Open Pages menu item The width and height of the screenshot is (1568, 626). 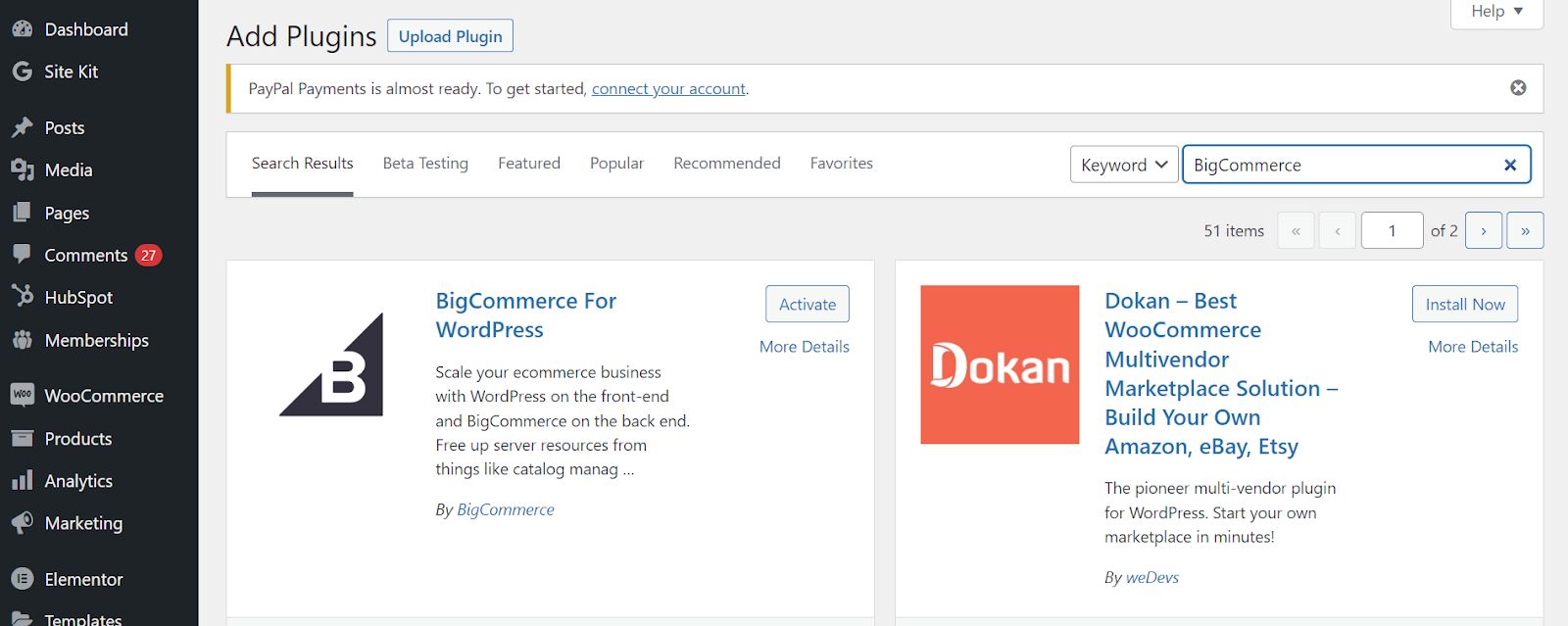click(x=67, y=213)
